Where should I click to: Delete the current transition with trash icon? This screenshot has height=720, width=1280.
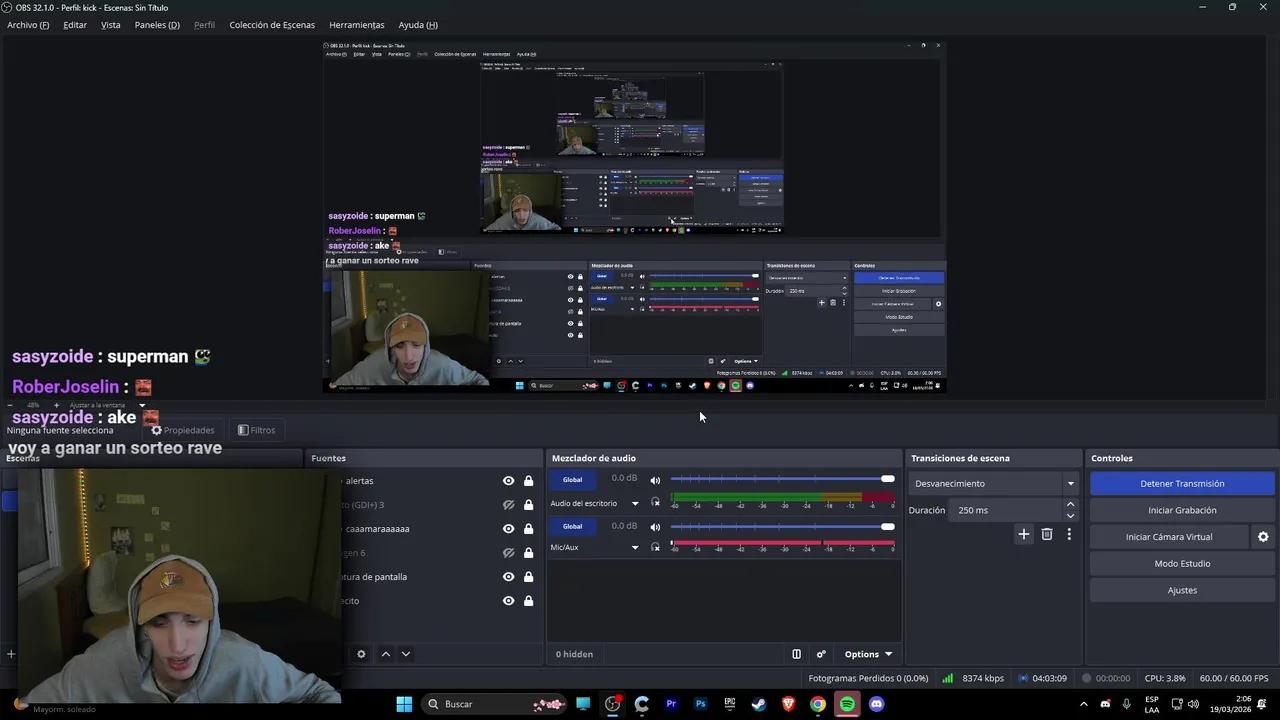pos(1047,534)
